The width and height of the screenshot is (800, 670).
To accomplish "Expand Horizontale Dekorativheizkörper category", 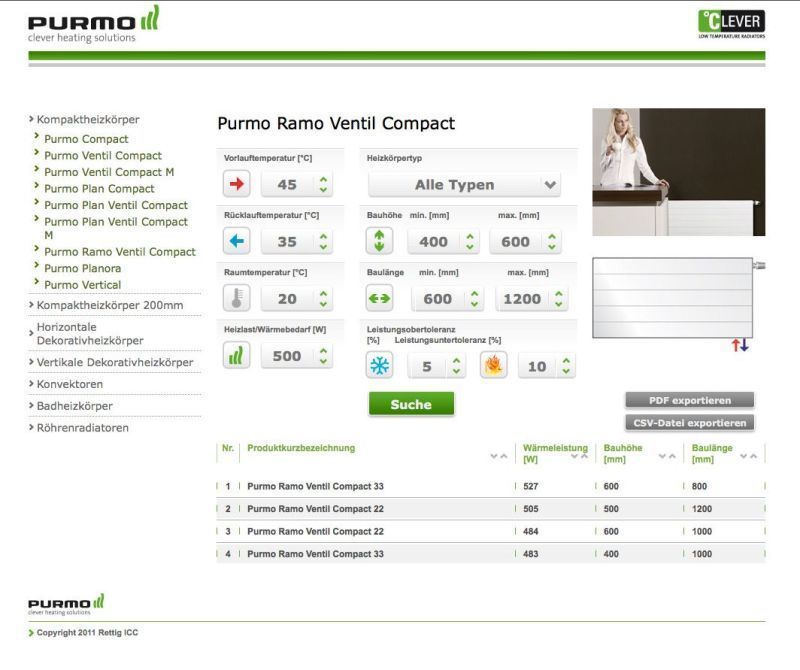I will [x=90, y=334].
